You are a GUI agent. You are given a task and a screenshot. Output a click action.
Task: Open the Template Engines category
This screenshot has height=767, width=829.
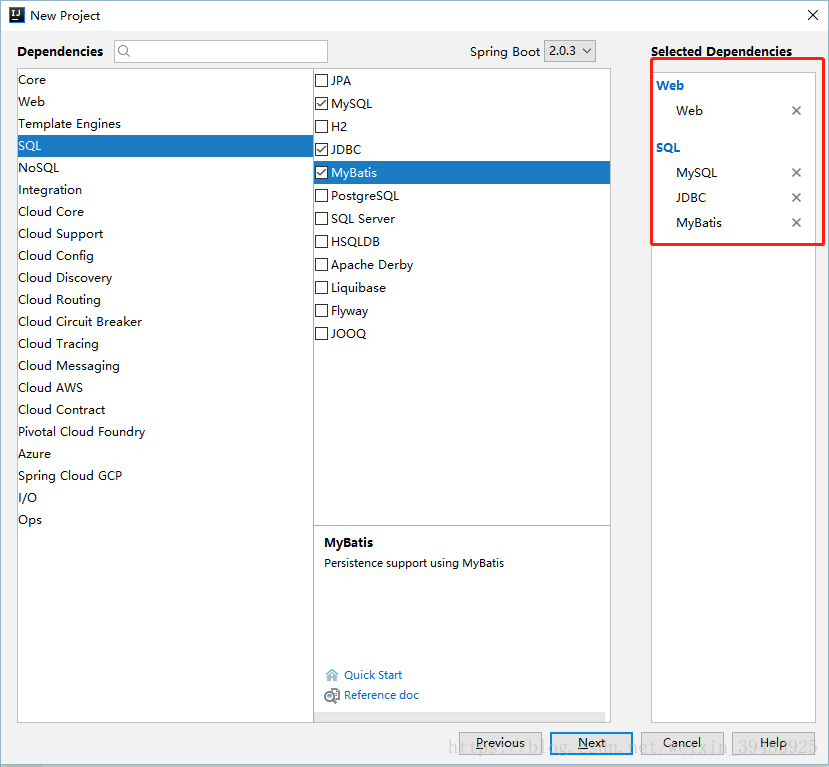(x=165, y=124)
